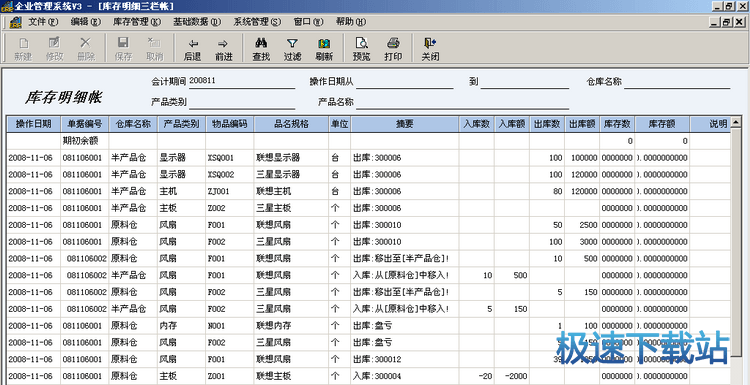Click the 出库数 column header
This screenshot has height=385, width=750.
[x=547, y=124]
